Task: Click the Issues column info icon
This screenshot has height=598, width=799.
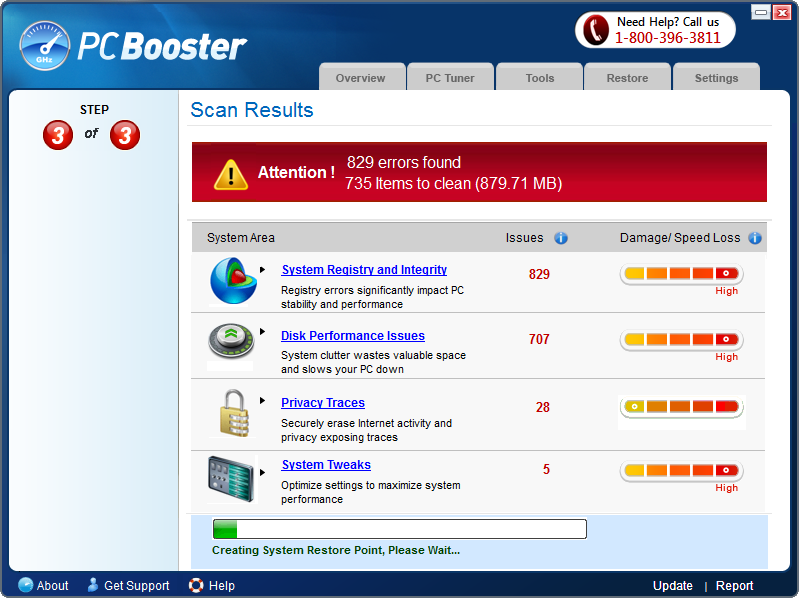Action: tap(561, 238)
